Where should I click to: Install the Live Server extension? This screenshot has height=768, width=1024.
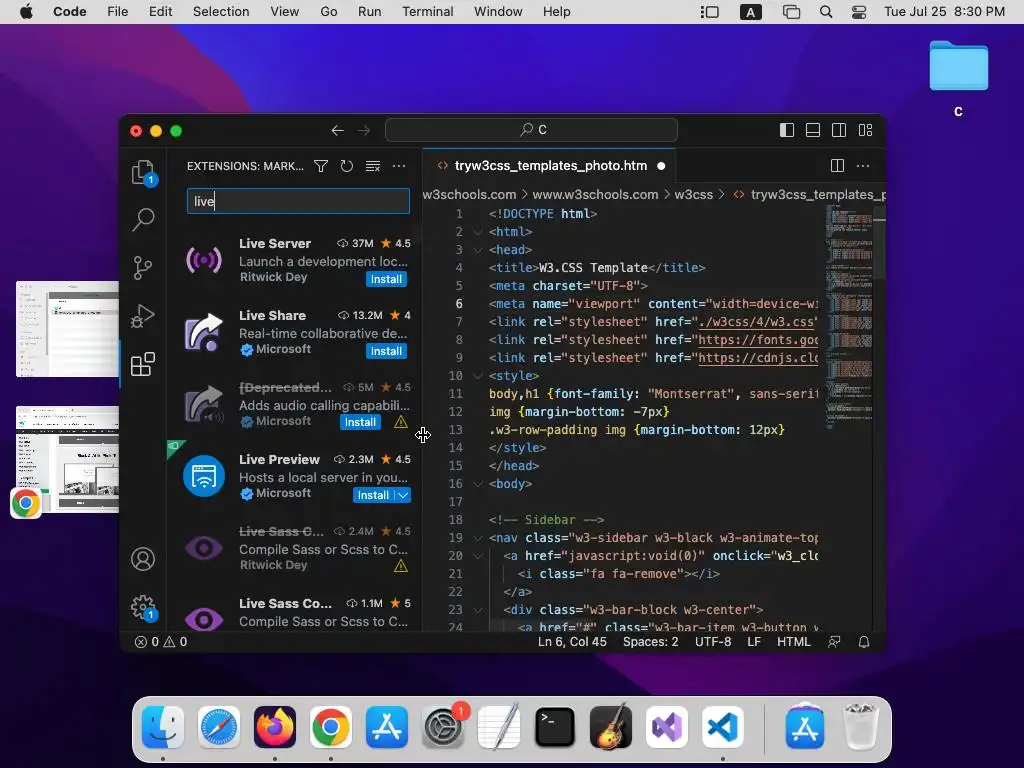tap(386, 280)
